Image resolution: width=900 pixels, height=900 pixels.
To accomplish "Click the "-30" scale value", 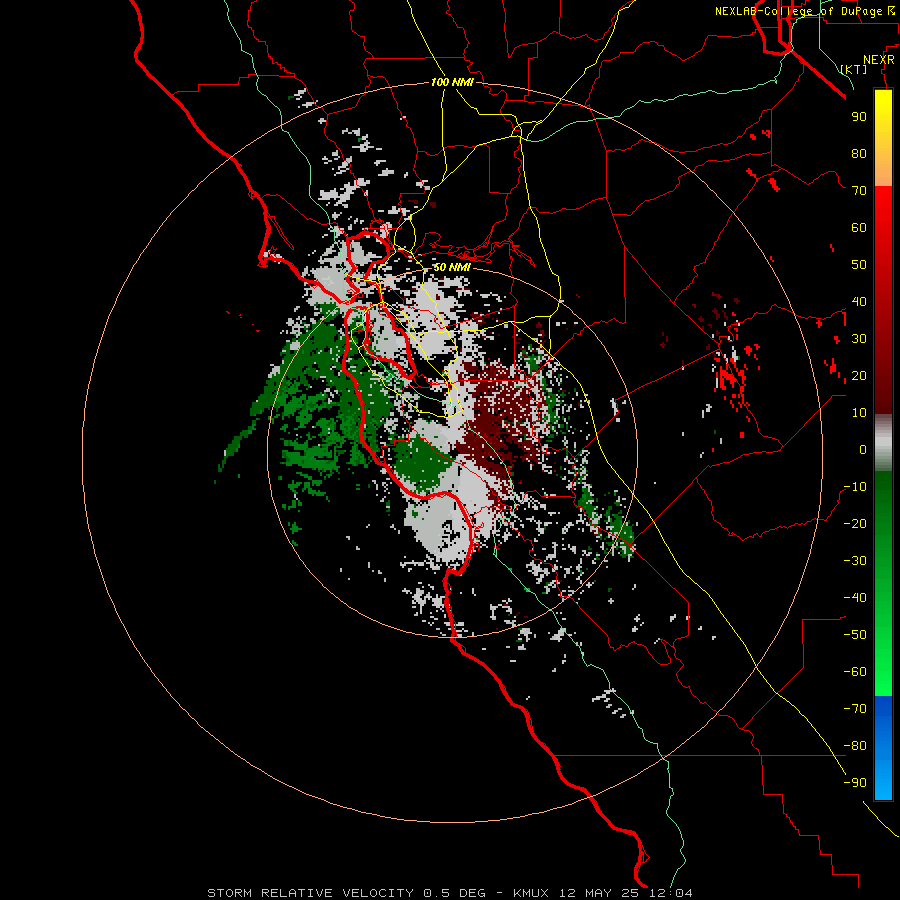I will (855, 561).
